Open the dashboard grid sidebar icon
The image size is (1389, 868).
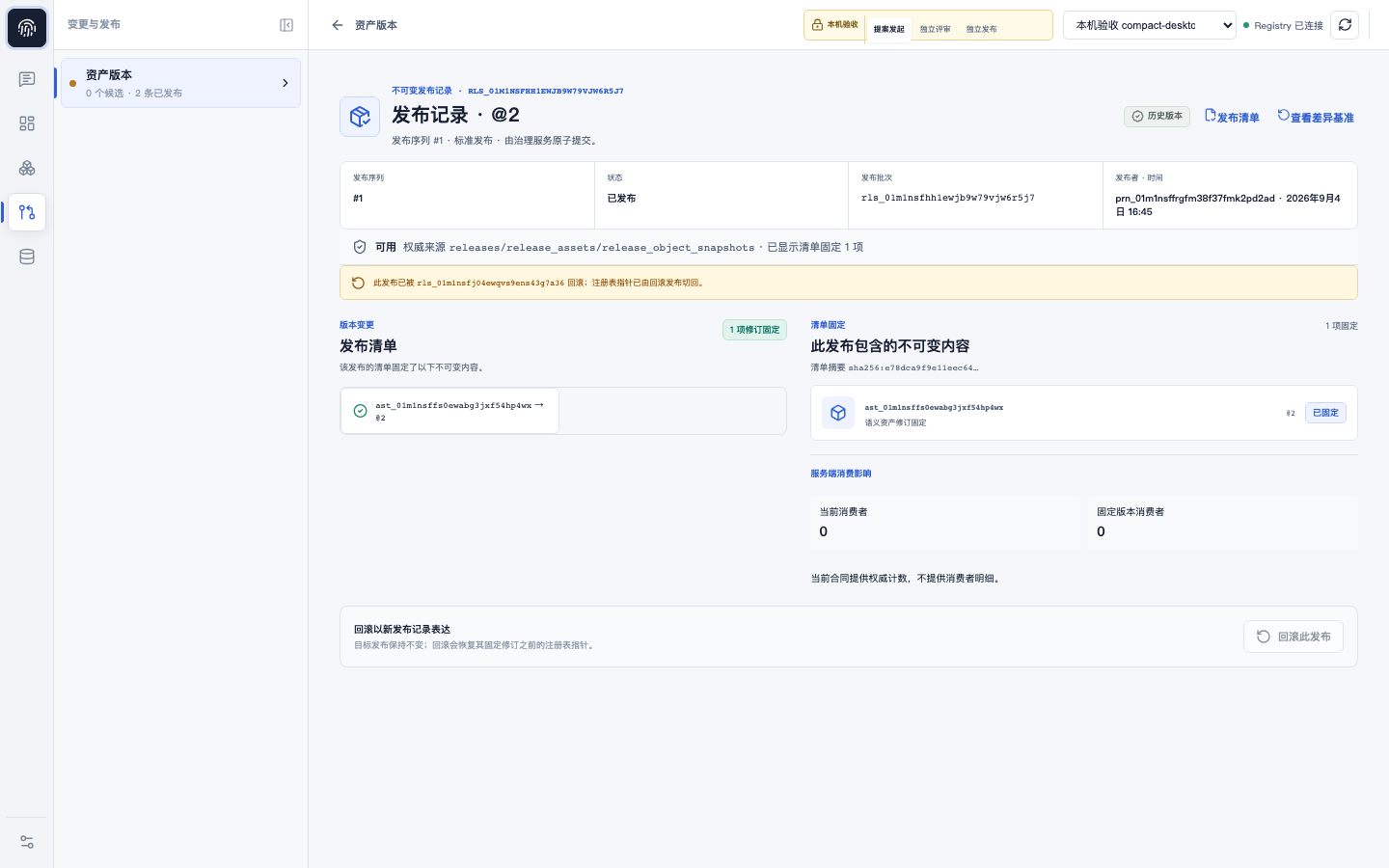pos(27,123)
